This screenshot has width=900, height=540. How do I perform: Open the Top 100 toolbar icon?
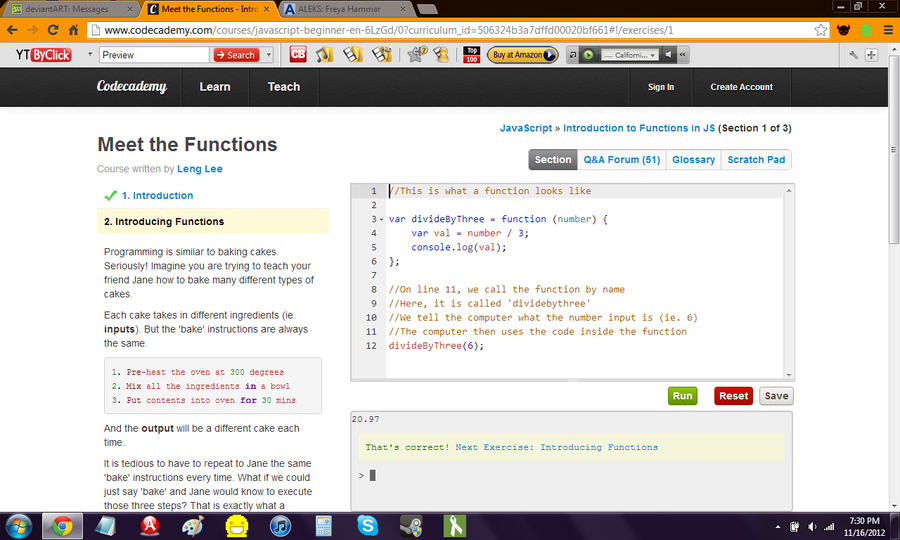472,55
